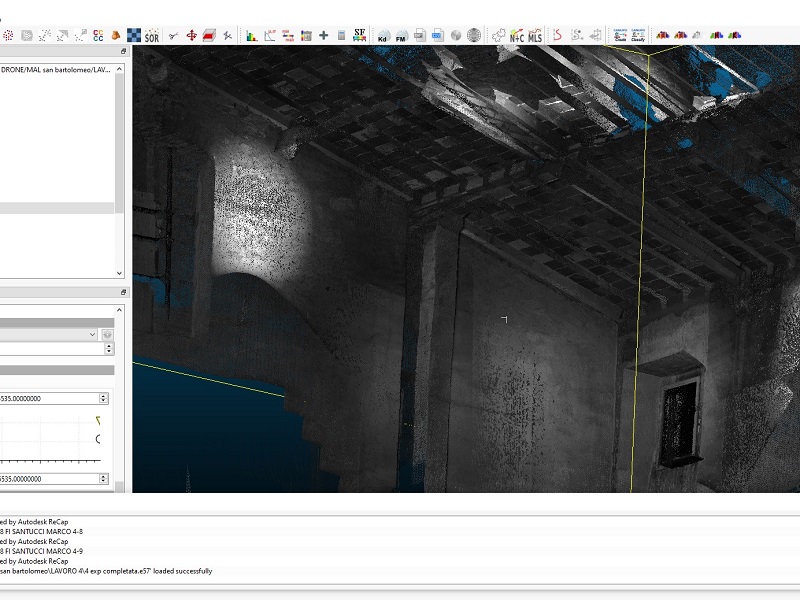This screenshot has height=600, width=800.
Task: Click the stepper of the upper 535.00000000 field
Action: click(x=104, y=398)
